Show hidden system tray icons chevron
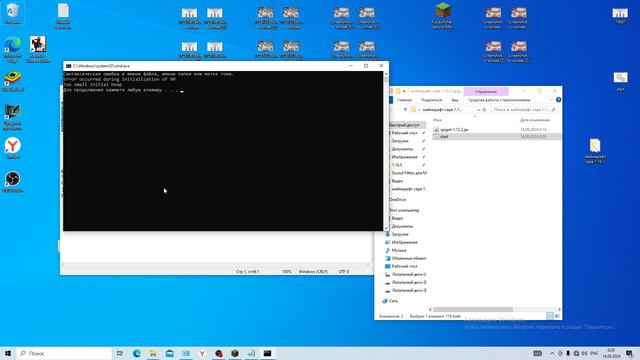 coord(552,353)
